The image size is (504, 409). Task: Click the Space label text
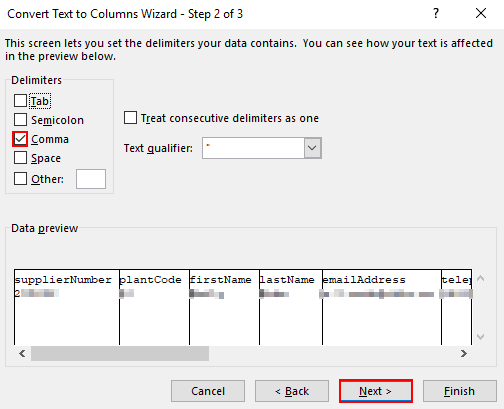coord(46,158)
